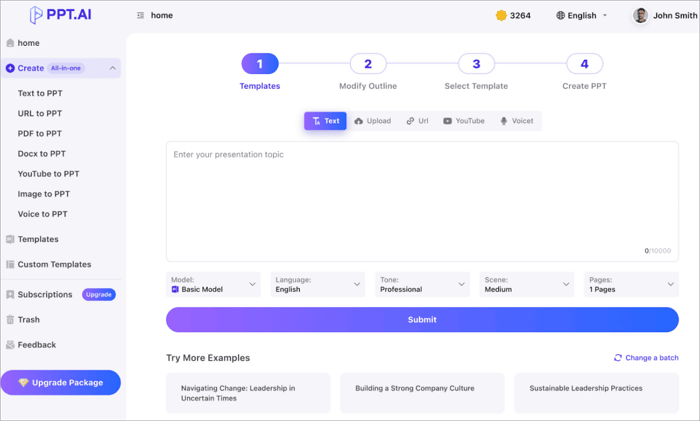Open the Pages dropdown
Image resolution: width=700 pixels, height=421 pixels.
(x=631, y=284)
